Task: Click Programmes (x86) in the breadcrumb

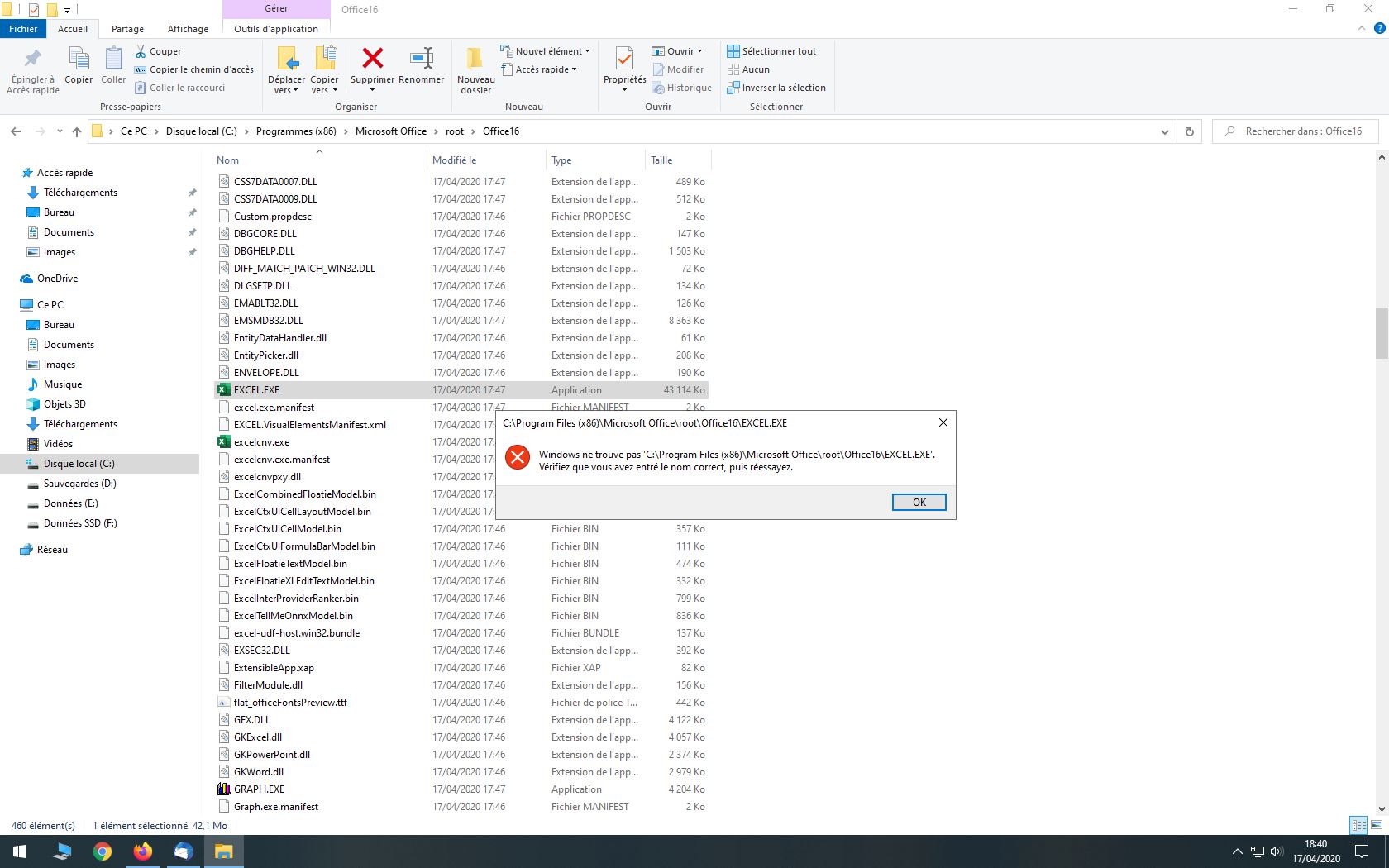Action: coord(296,131)
